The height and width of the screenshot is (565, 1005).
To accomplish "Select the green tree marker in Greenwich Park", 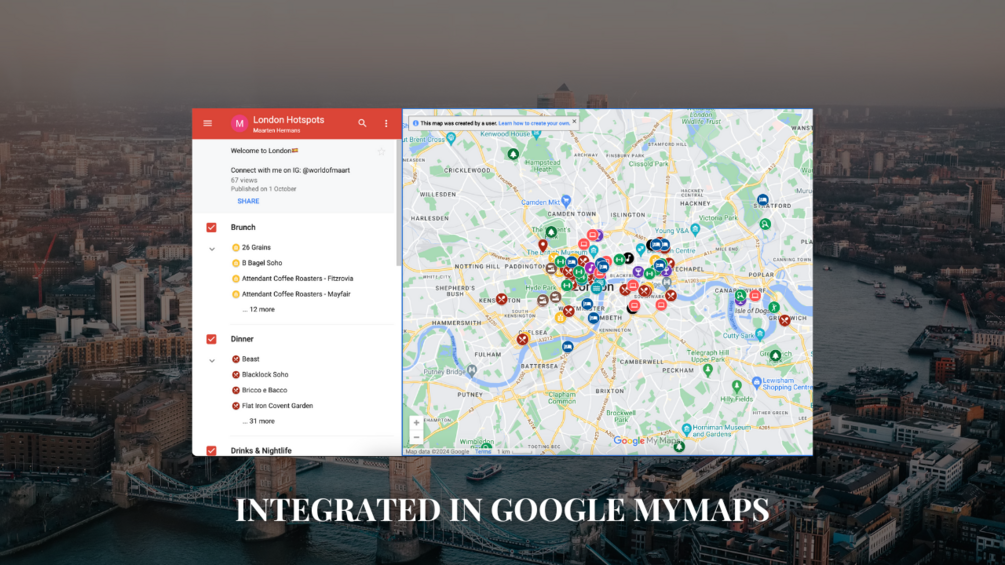I will pyautogui.click(x=776, y=355).
